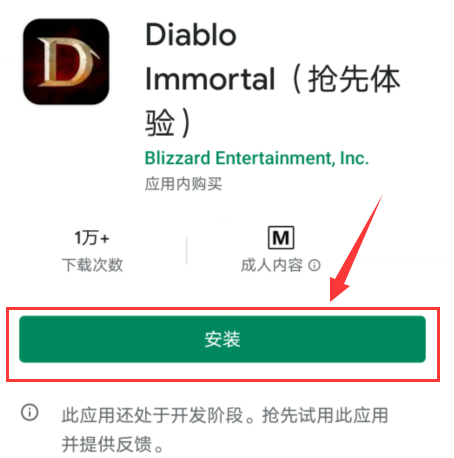Open info icon beside 成人内容

point(314,265)
